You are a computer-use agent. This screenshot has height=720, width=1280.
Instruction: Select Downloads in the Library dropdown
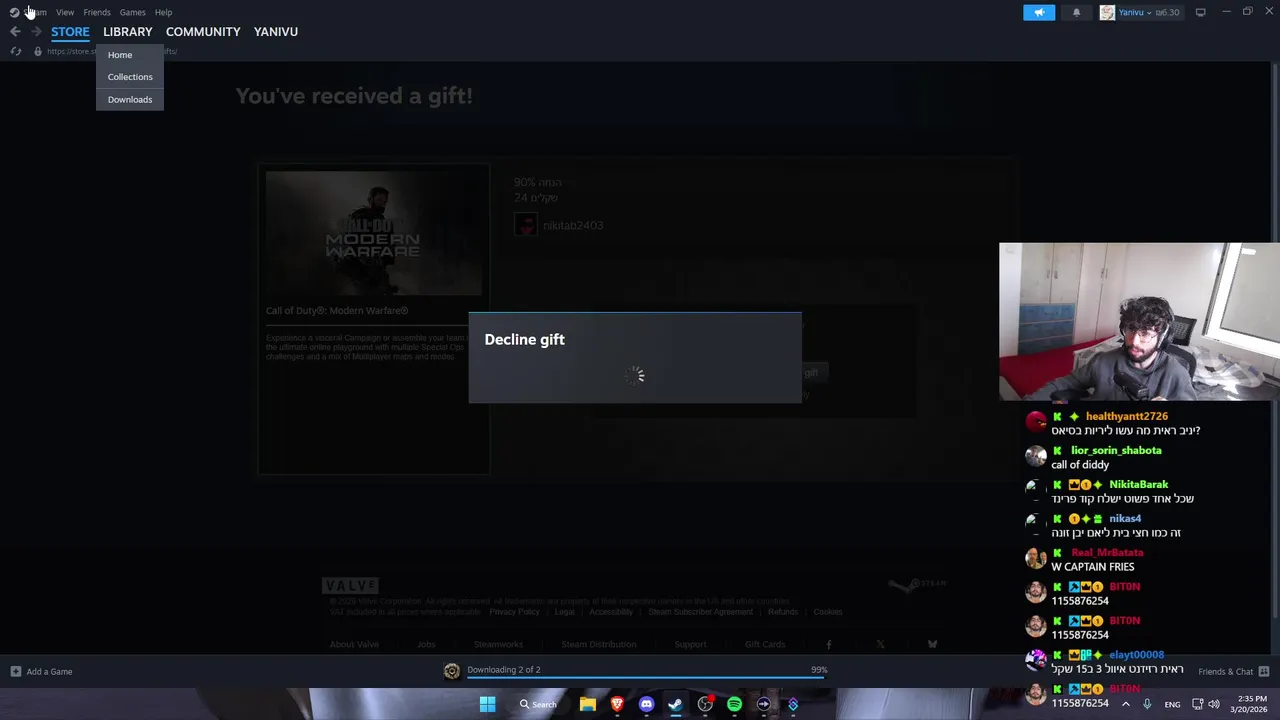[130, 99]
